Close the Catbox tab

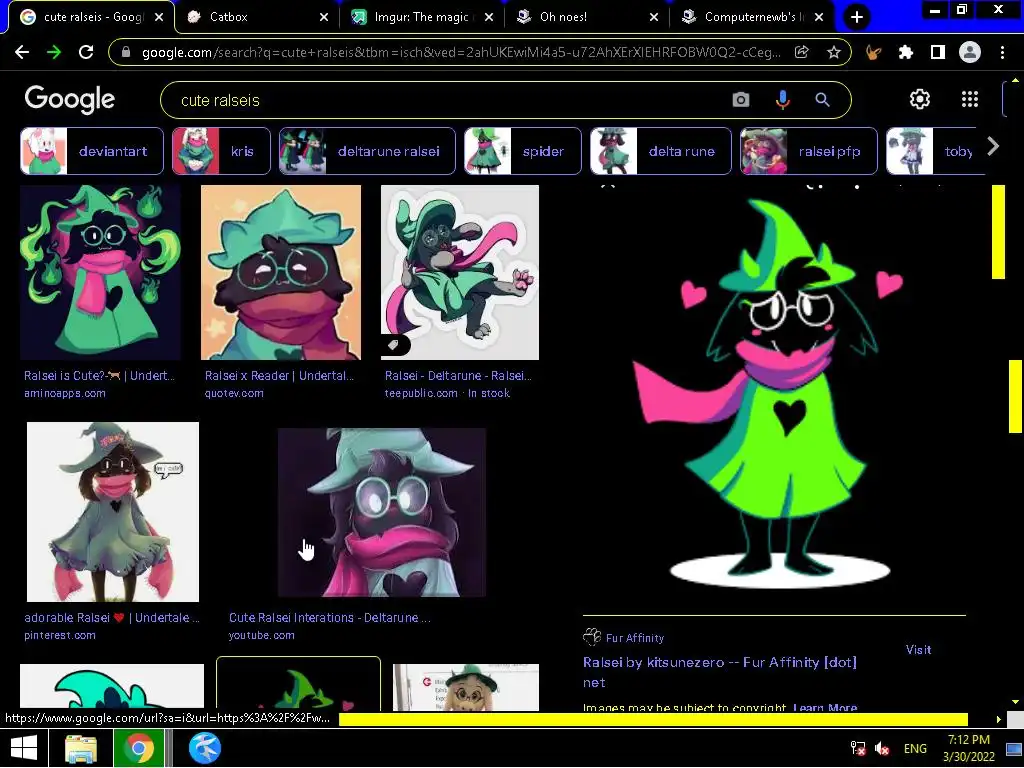(x=324, y=18)
